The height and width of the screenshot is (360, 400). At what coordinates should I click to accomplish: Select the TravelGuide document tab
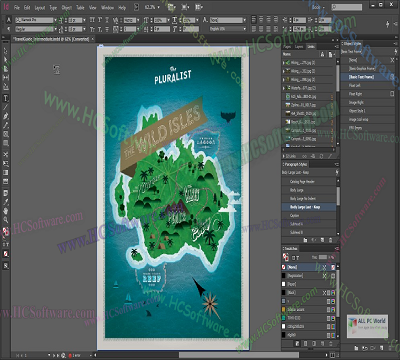point(52,39)
